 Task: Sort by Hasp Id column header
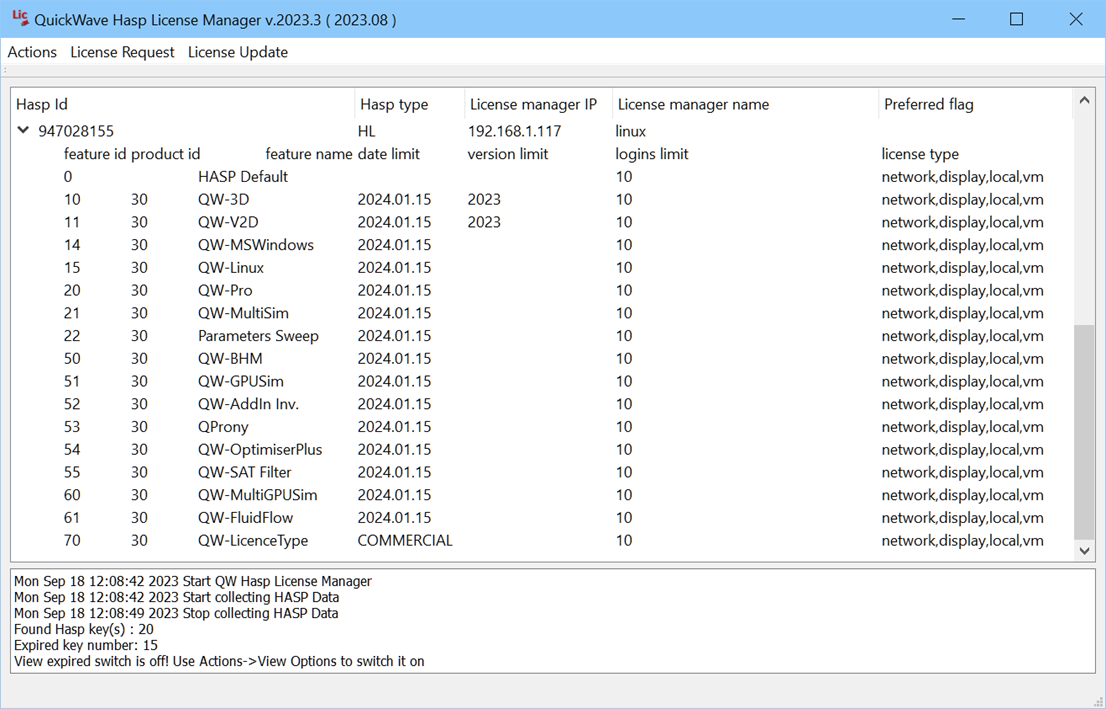[x=183, y=104]
